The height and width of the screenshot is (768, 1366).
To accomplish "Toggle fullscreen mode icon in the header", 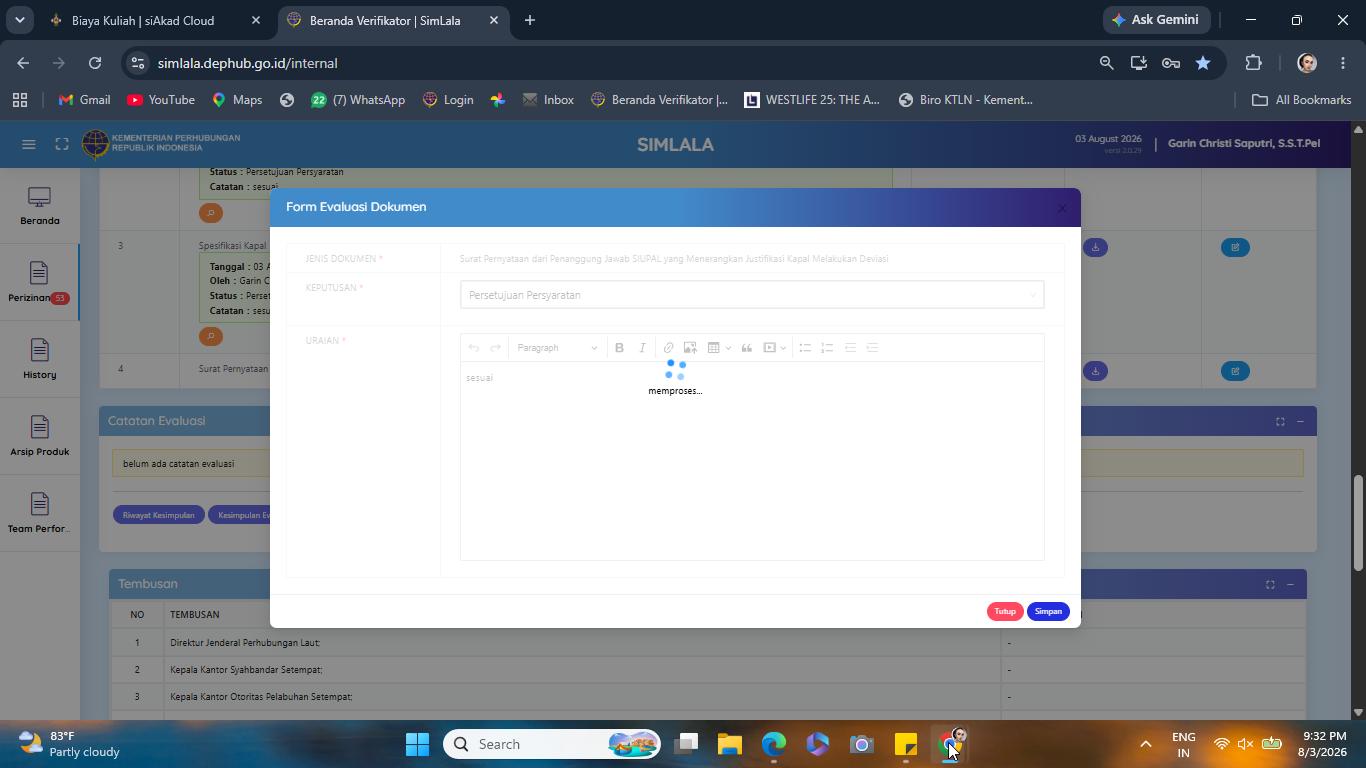I will pyautogui.click(x=62, y=144).
